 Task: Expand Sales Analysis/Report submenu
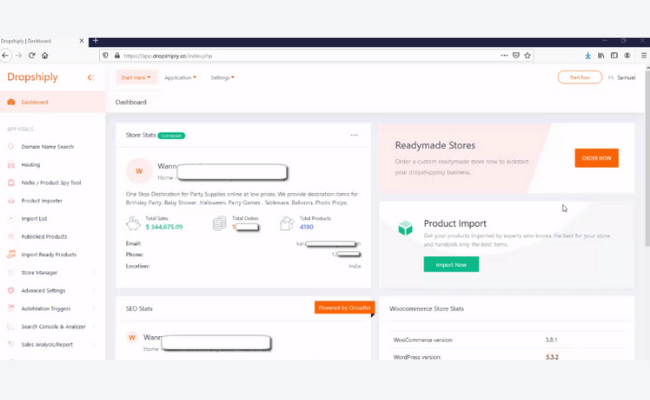[x=94, y=344]
